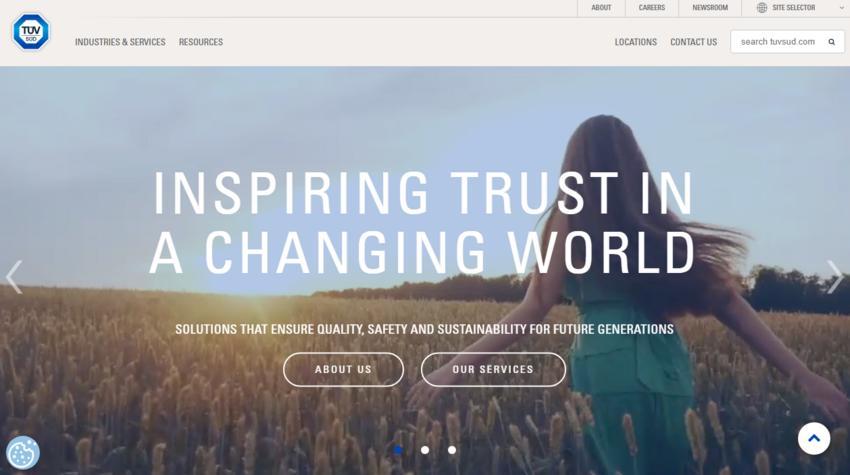
Task: Go to the Newsroom
Action: click(x=710, y=8)
